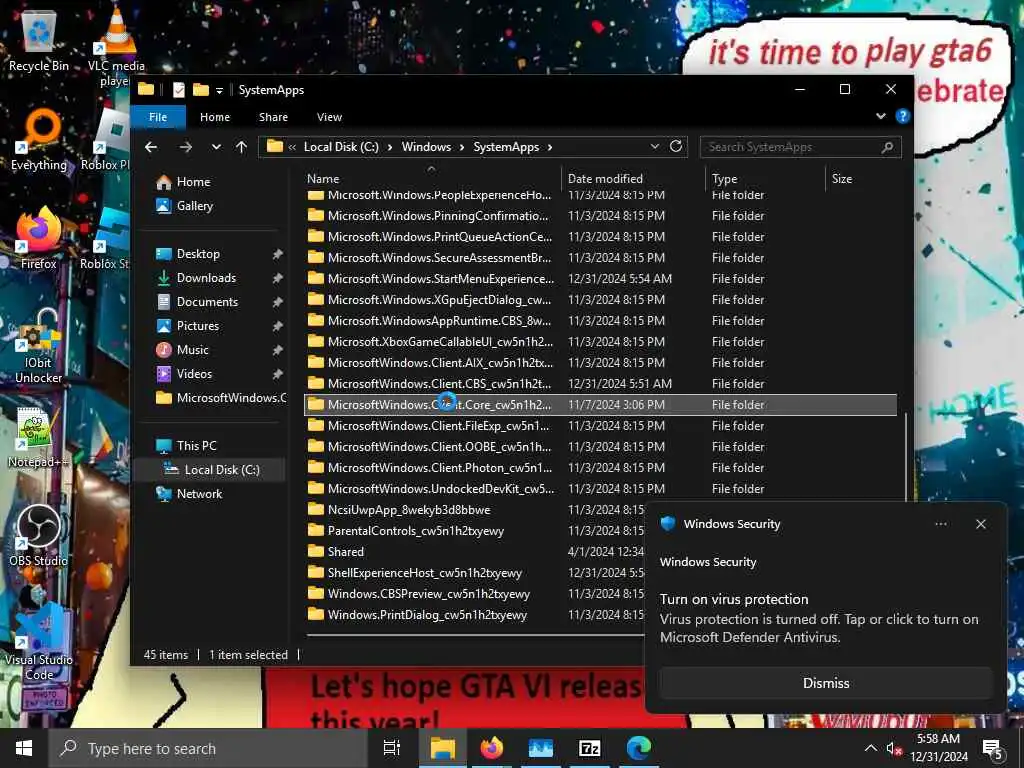This screenshot has width=1024, height=768.
Task: Click the taskbar clock and date
Action: [938, 748]
